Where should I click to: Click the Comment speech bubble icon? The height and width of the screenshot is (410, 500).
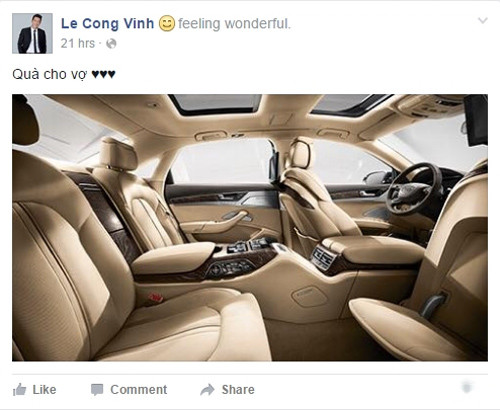pyautogui.click(x=97, y=390)
